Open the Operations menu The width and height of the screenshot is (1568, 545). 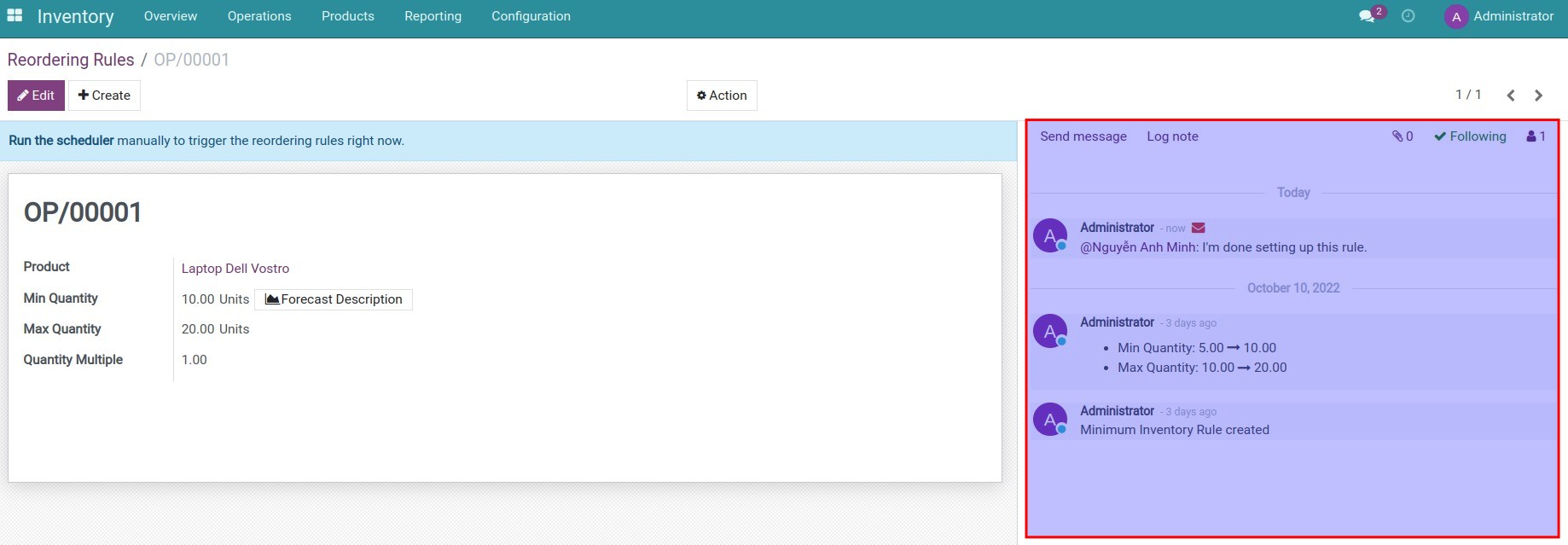[259, 16]
